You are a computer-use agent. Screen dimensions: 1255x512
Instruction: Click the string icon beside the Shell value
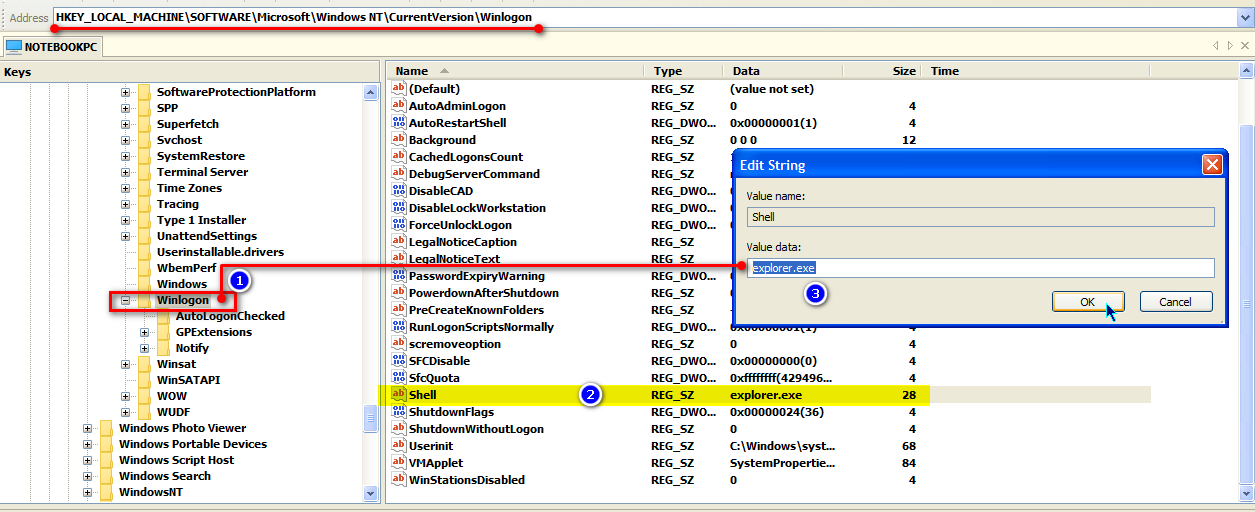click(398, 395)
